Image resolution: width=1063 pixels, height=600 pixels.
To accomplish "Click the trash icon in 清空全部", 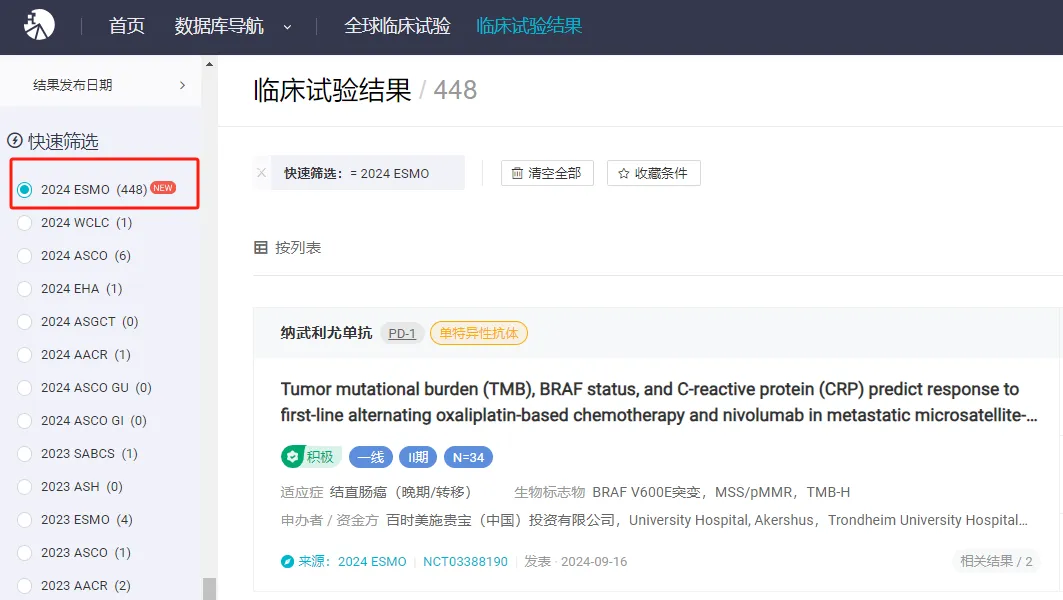I will (x=517, y=173).
